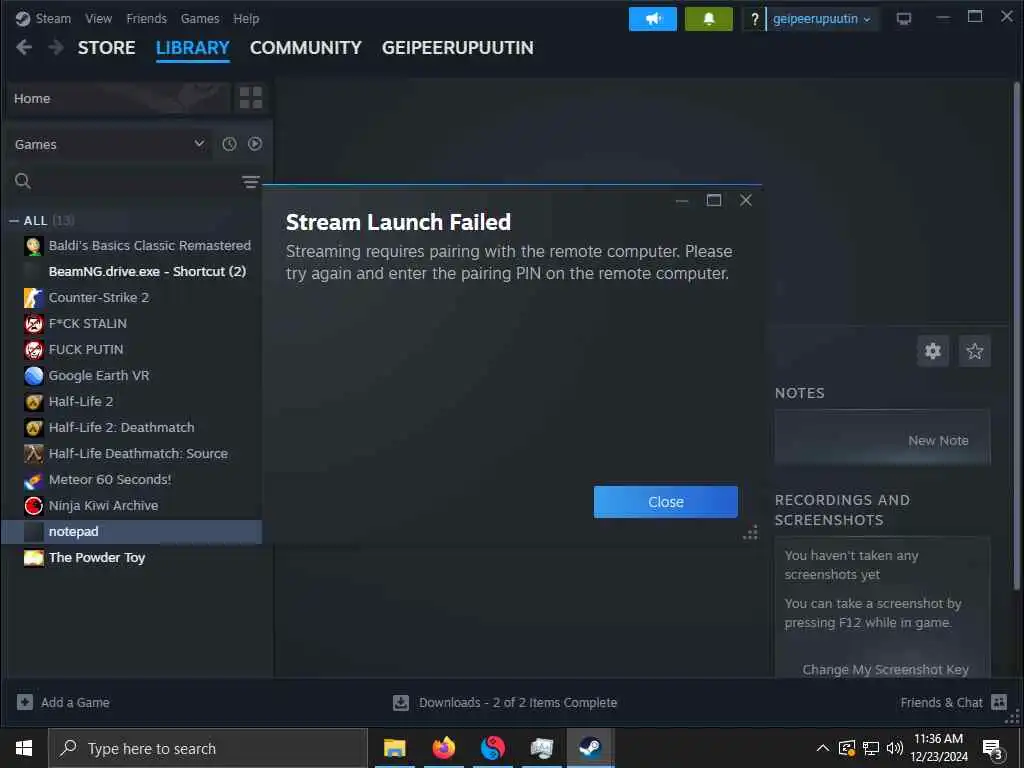This screenshot has width=1024, height=768.
Task: Sort games by recent activity clock icon
Action: point(229,144)
